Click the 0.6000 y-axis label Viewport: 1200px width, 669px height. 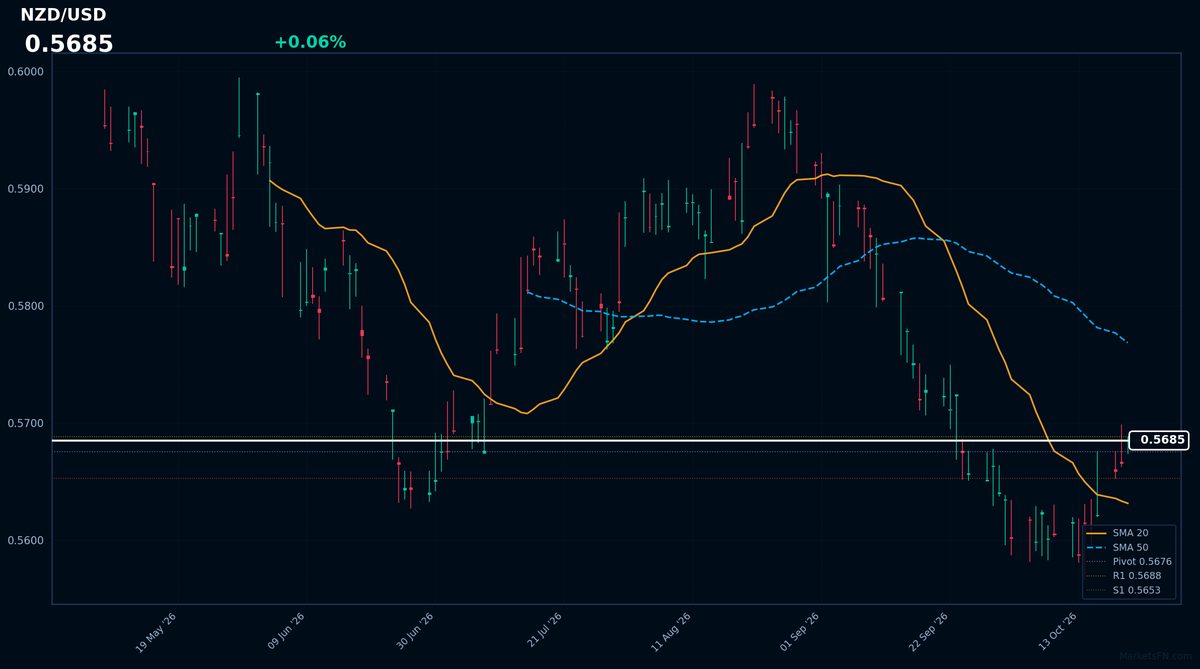26,72
